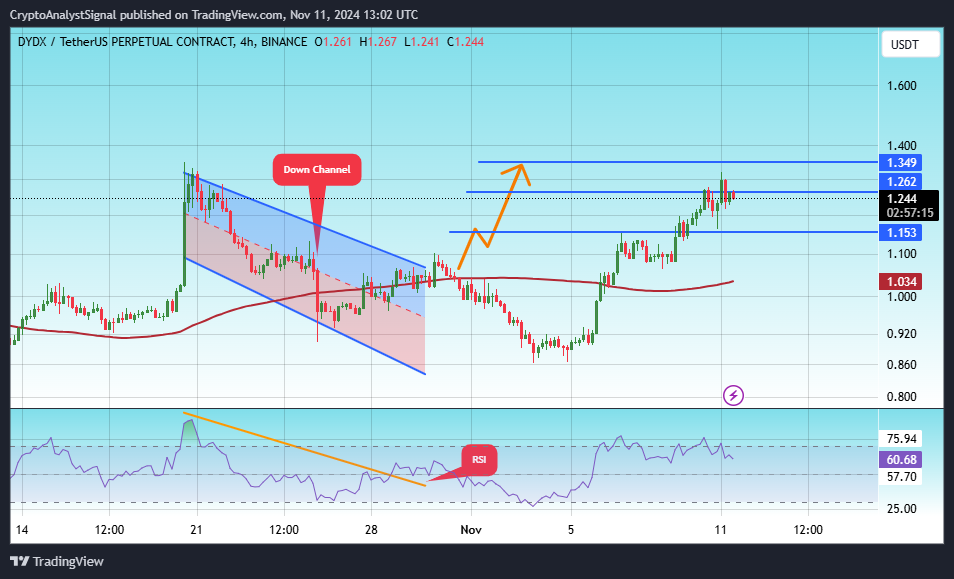
Task: Click the 28 date label on time axis
Action: [371, 529]
